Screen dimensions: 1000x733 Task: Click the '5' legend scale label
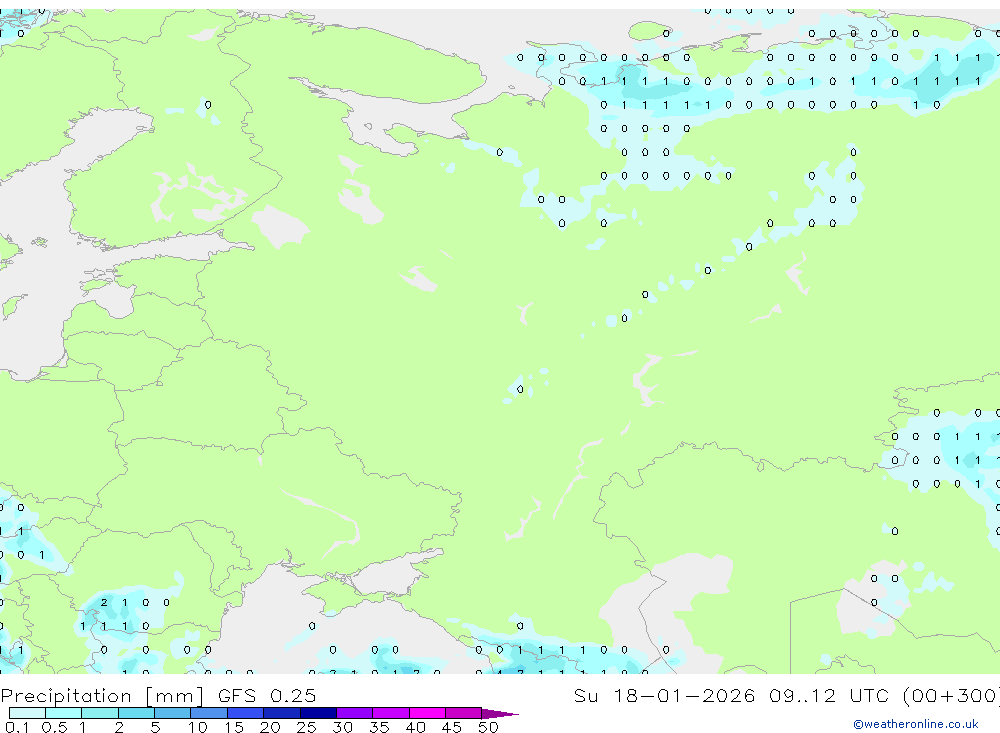click(x=155, y=727)
